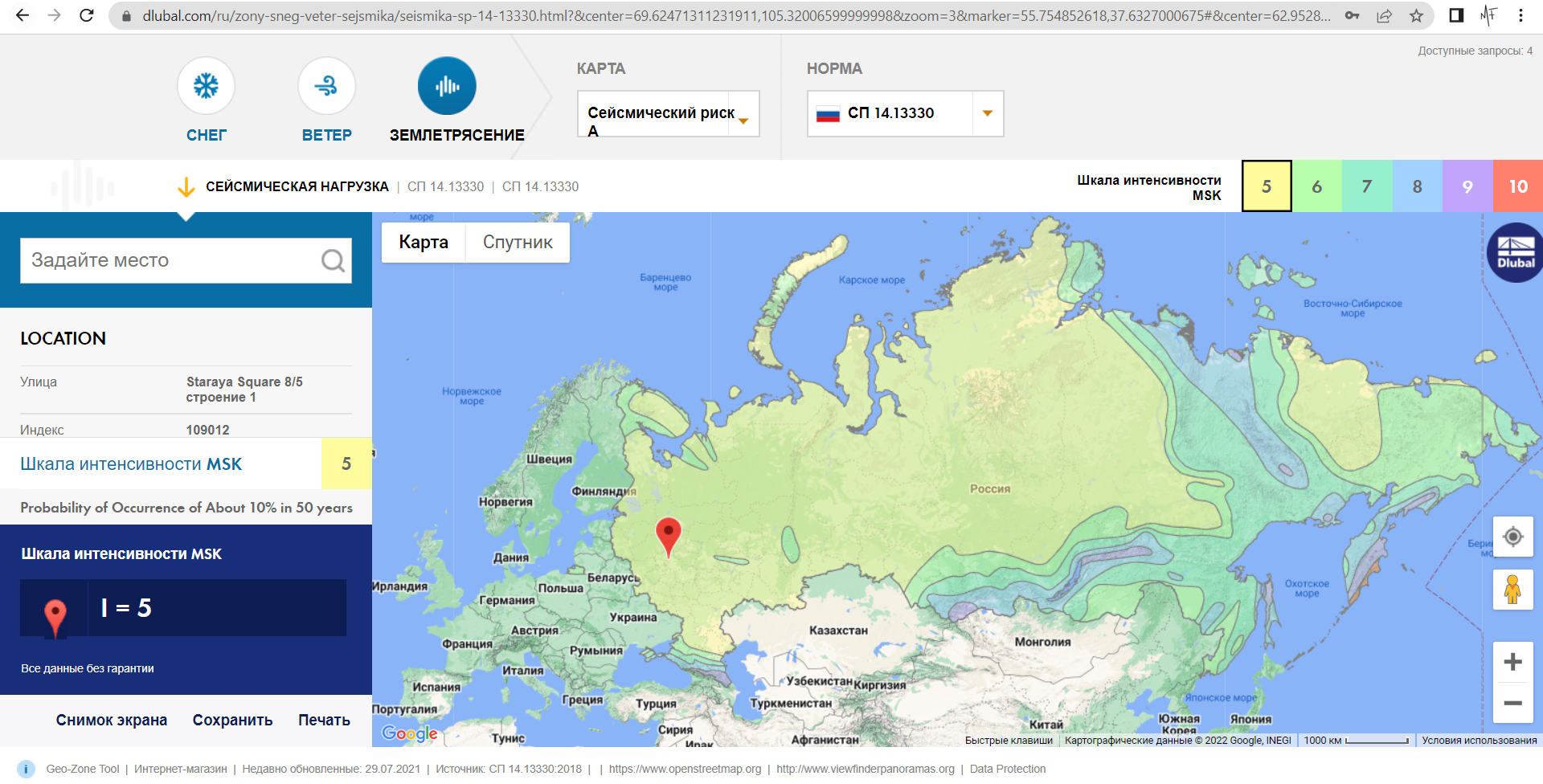The image size is (1543, 784).
Task: Click Сохранить button
Action: click(232, 720)
